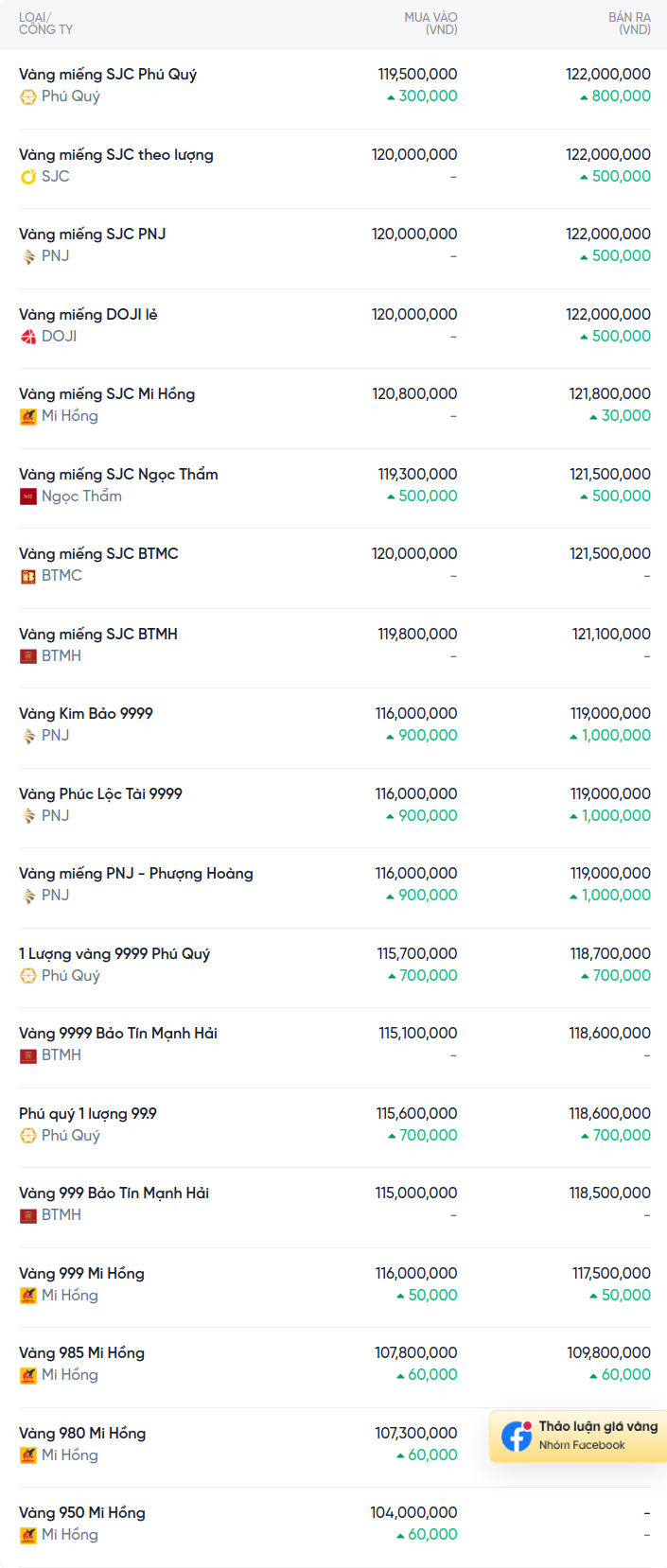Click the Facebook icon in the discussion banner
Image resolution: width=667 pixels, height=1568 pixels.
(517, 1436)
